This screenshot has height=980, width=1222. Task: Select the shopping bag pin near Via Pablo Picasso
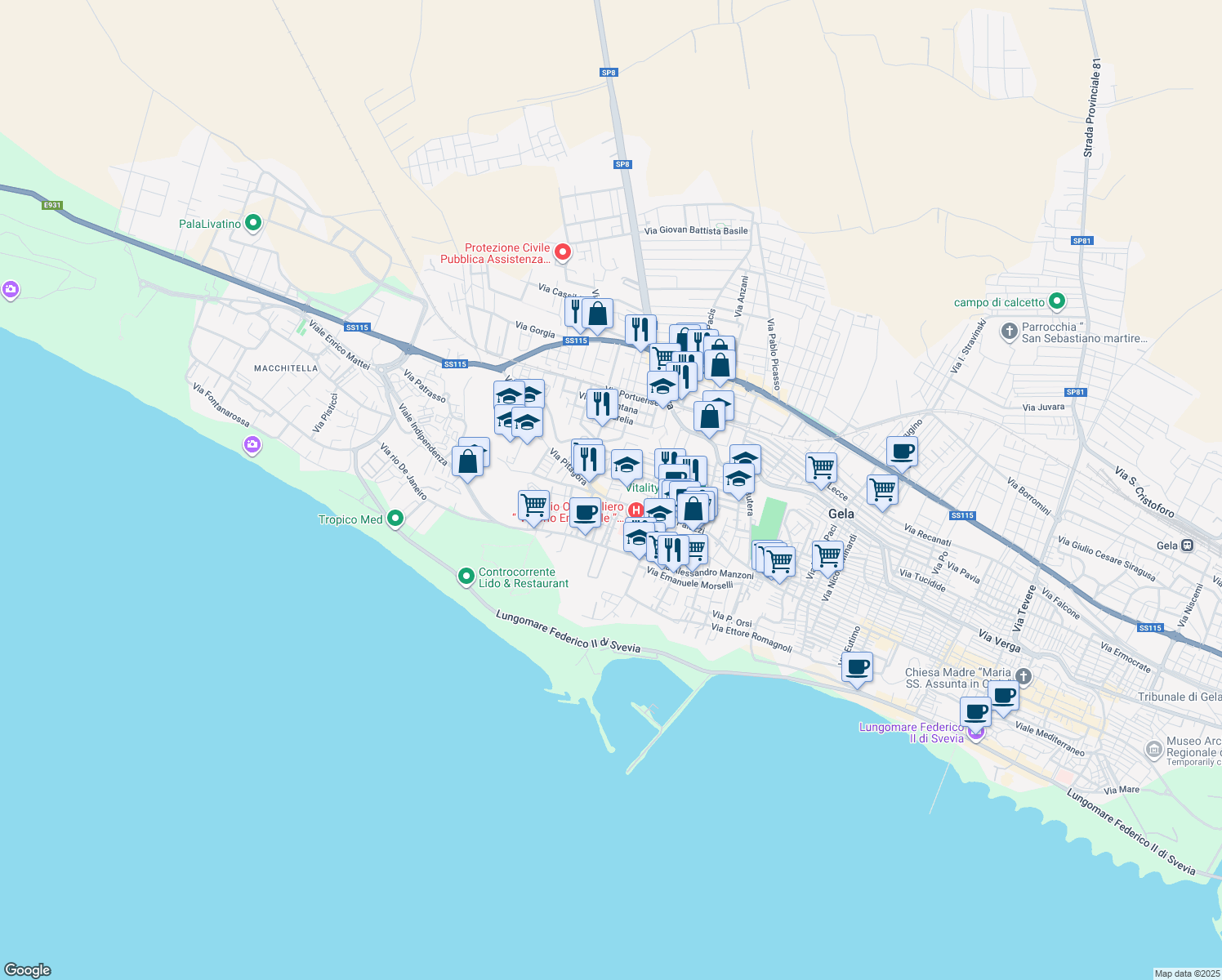click(x=720, y=363)
